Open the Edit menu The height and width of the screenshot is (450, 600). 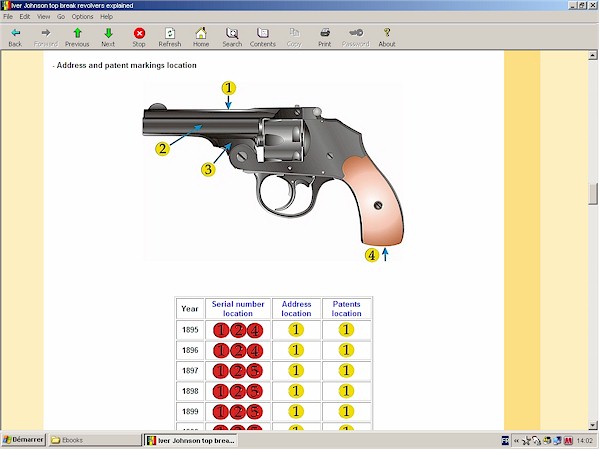click(25, 16)
